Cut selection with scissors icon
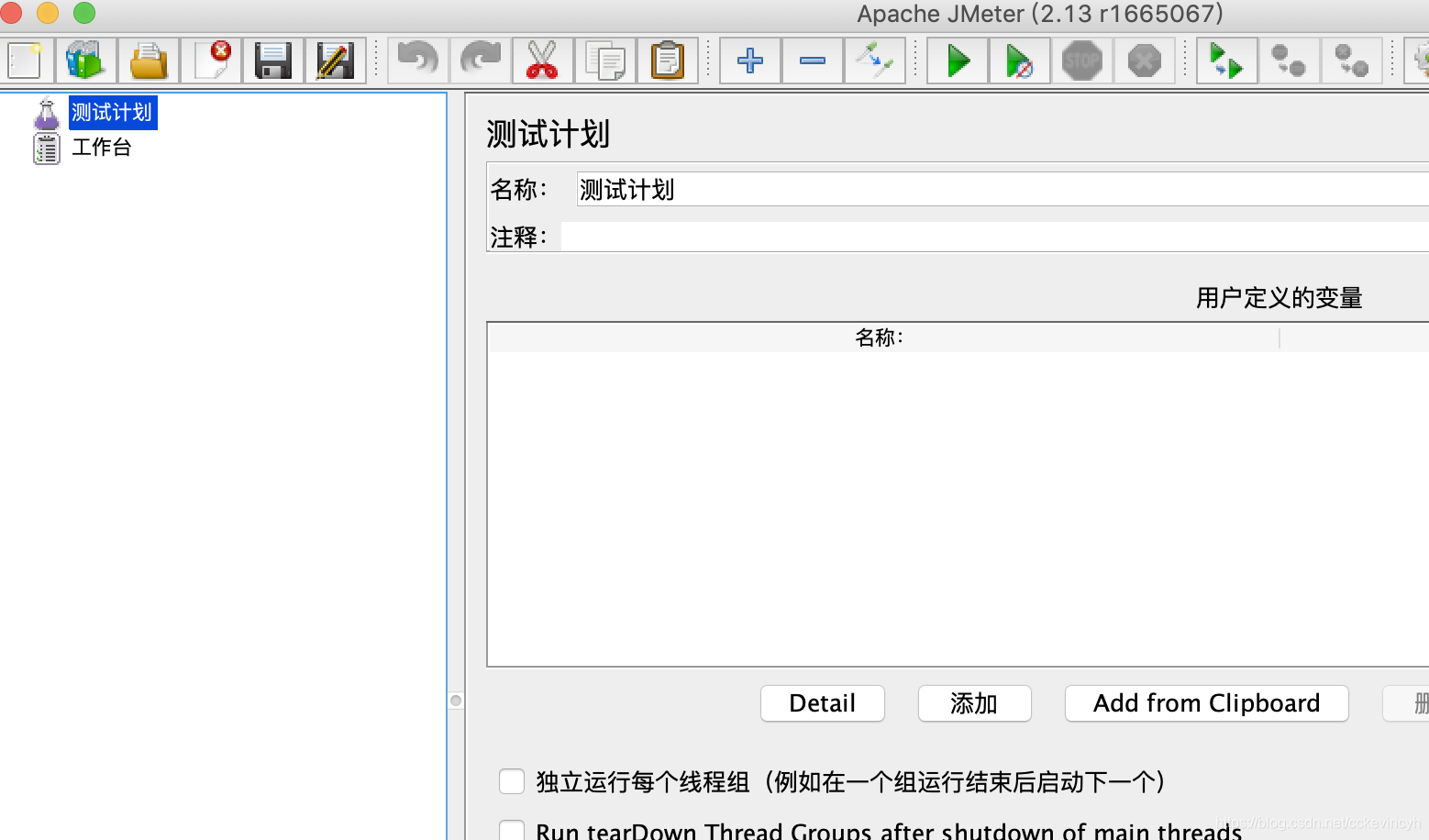Image resolution: width=1429 pixels, height=840 pixels. [x=543, y=61]
